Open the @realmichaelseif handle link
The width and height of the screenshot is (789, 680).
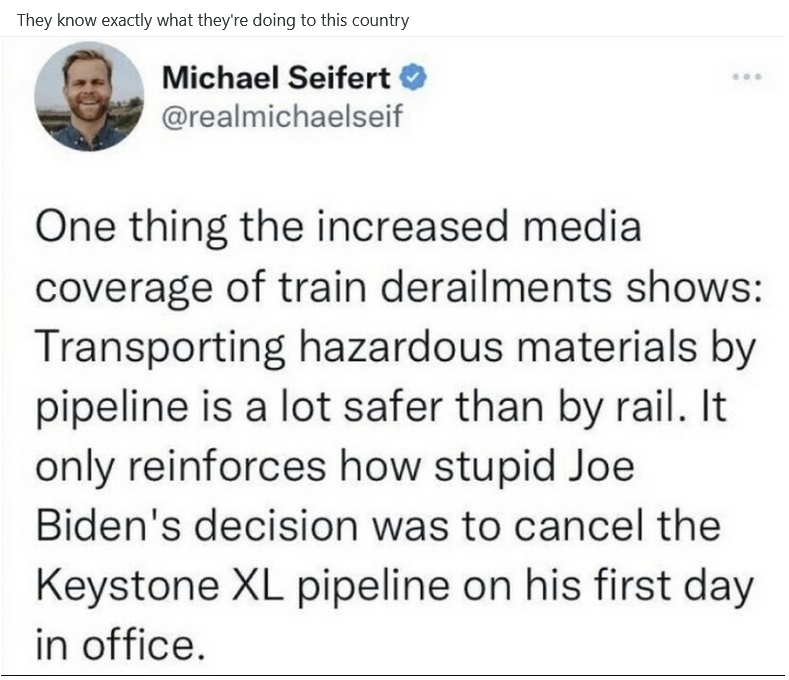coord(282,116)
